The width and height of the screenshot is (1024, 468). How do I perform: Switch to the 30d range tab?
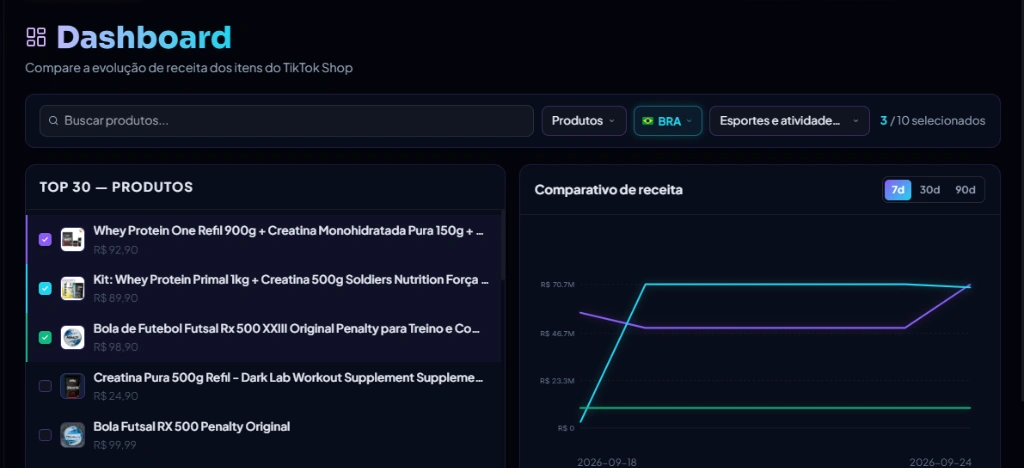(929, 190)
